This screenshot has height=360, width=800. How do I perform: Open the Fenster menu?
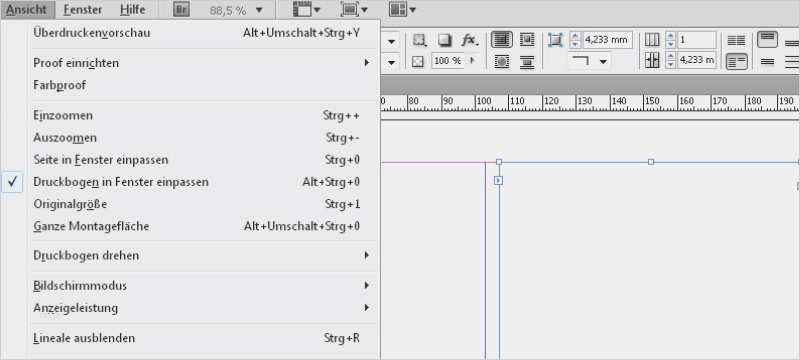83,10
